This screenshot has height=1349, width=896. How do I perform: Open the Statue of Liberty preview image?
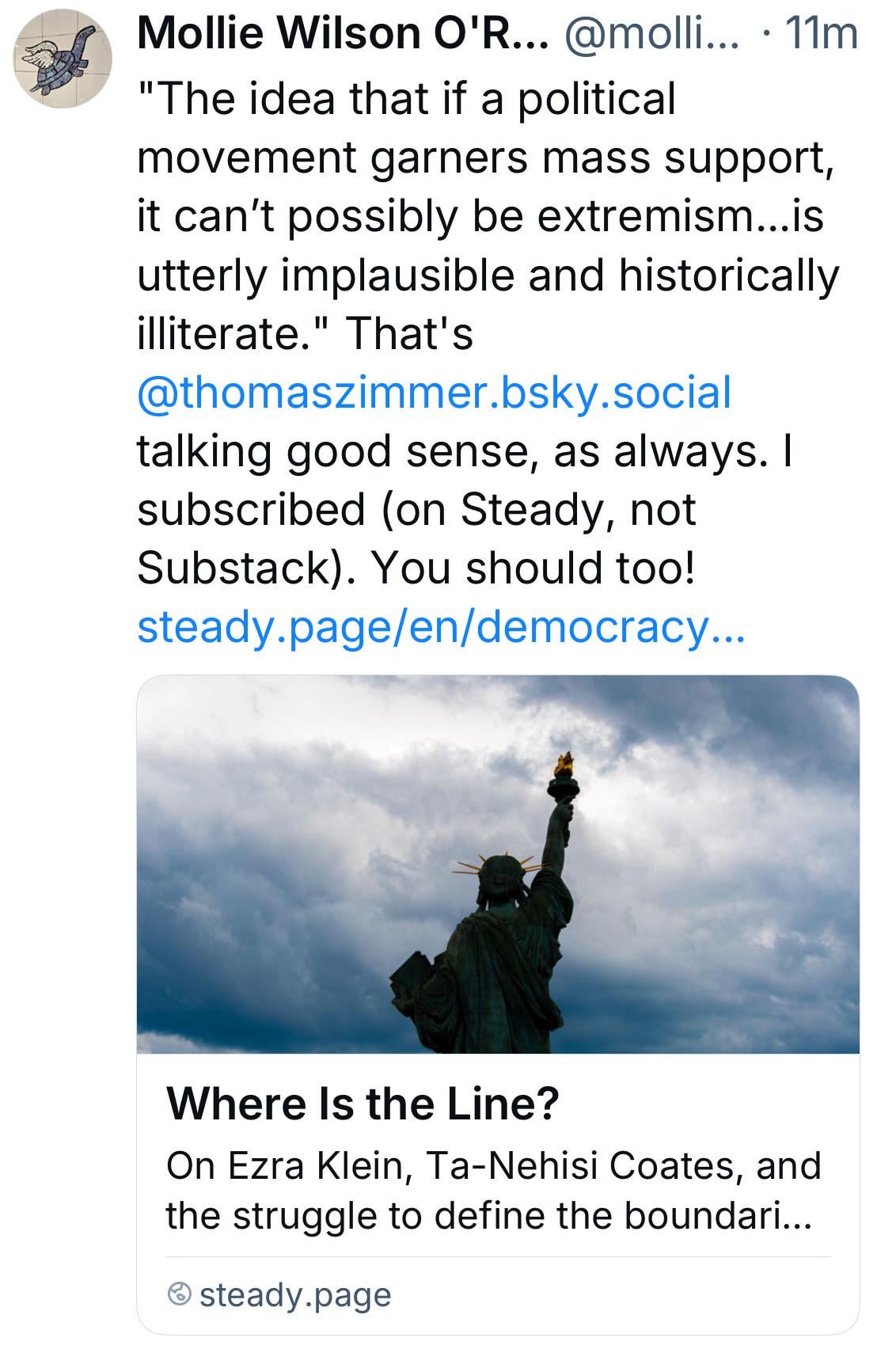pyautogui.click(x=498, y=864)
